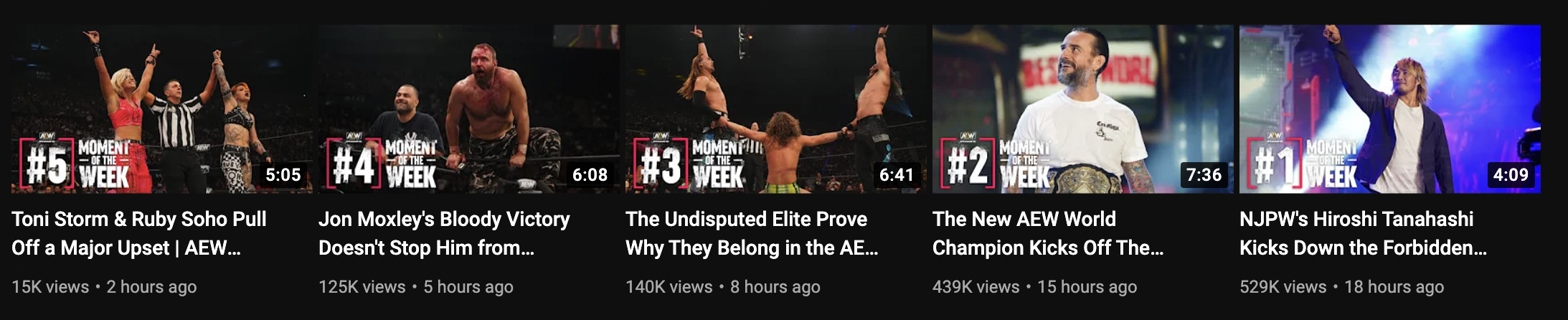This screenshot has height=320, width=1568.
Task: Click the 5:05 duration label
Action: click(x=283, y=175)
